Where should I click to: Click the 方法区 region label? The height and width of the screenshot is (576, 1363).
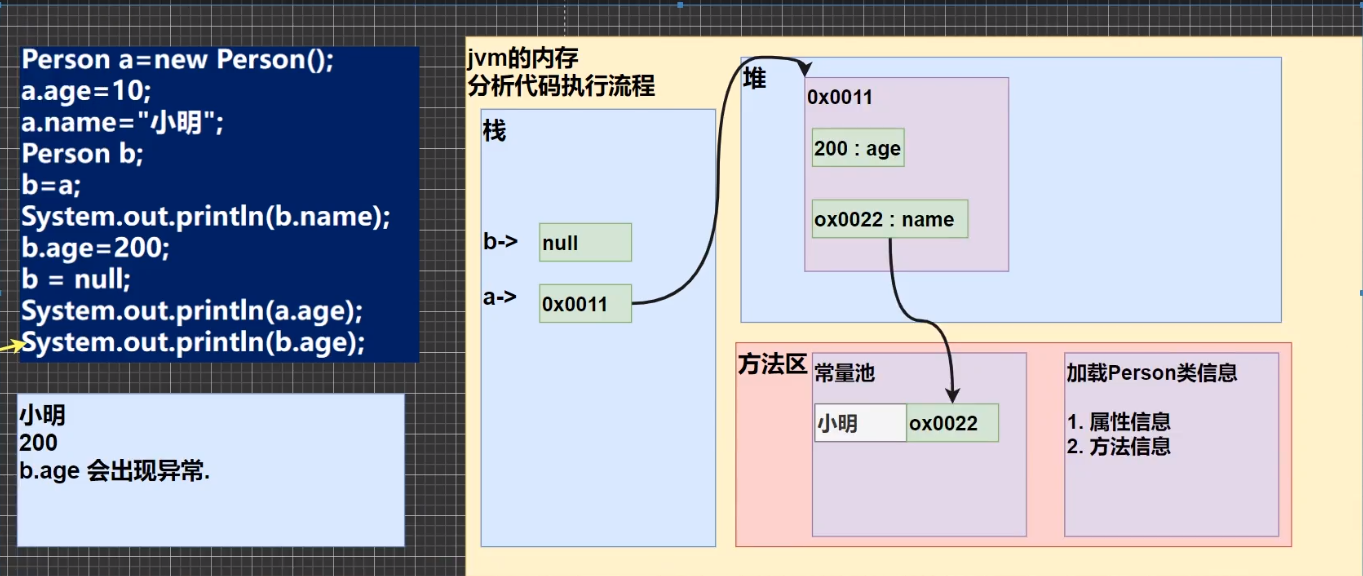[771, 365]
